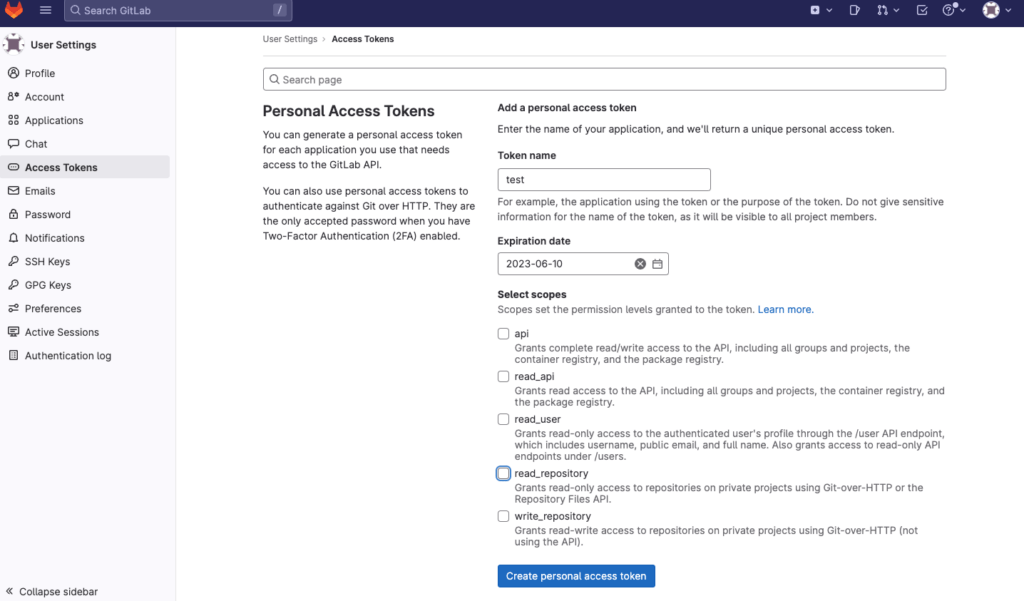Image resolution: width=1024 pixels, height=601 pixels.
Task: Open the hamburger main menu
Action: (x=46, y=10)
